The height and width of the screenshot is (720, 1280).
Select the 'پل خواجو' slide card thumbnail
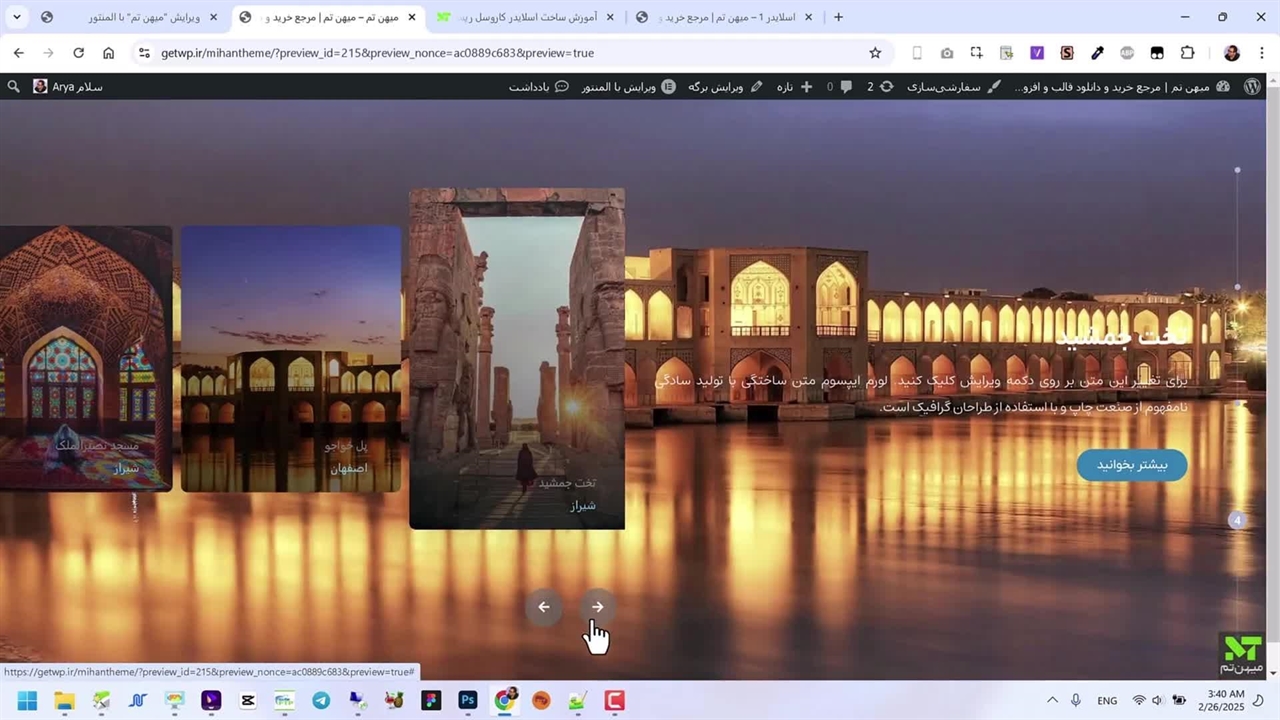291,358
